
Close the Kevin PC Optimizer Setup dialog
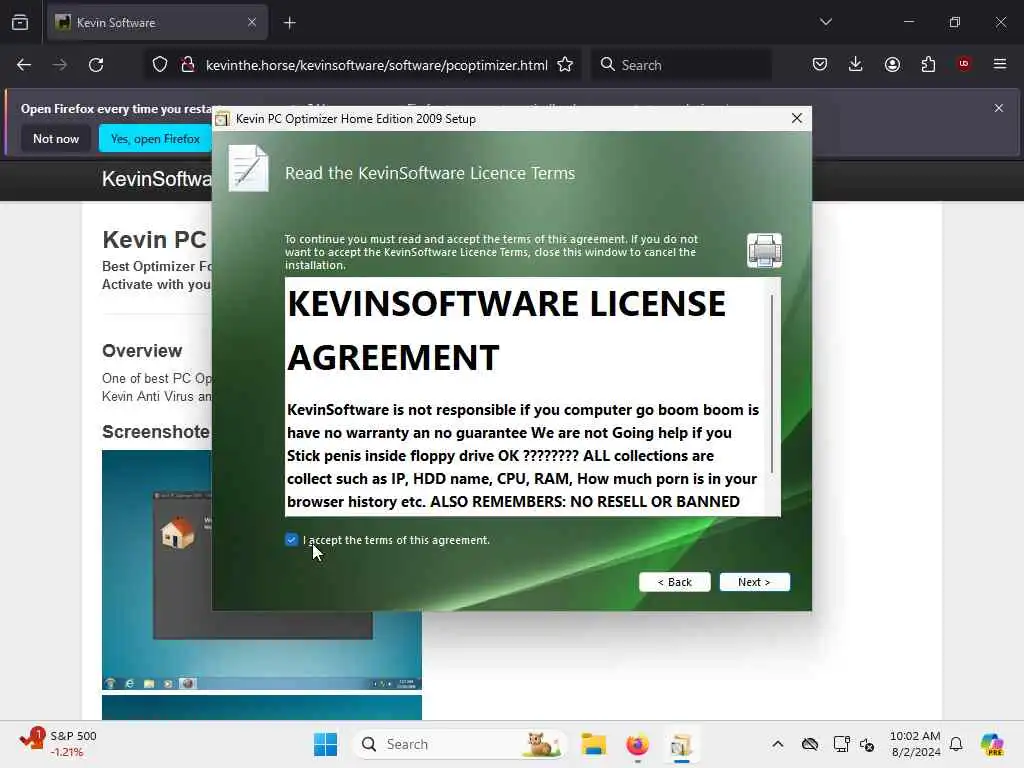797,118
